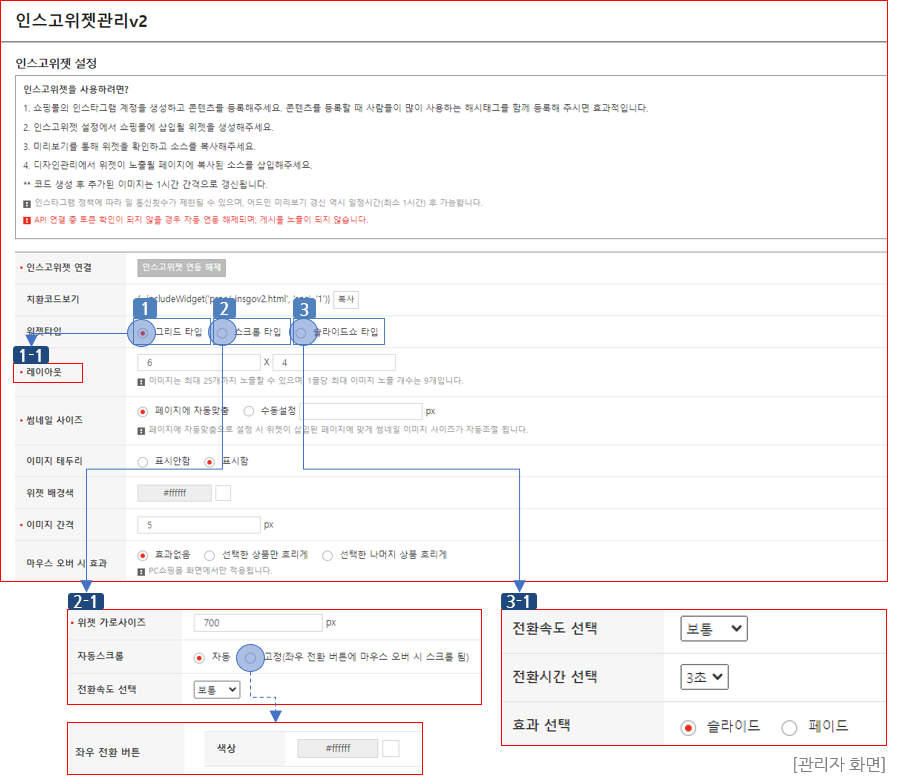Click the 위젯 가로사이즈 field showing 700

[257, 623]
